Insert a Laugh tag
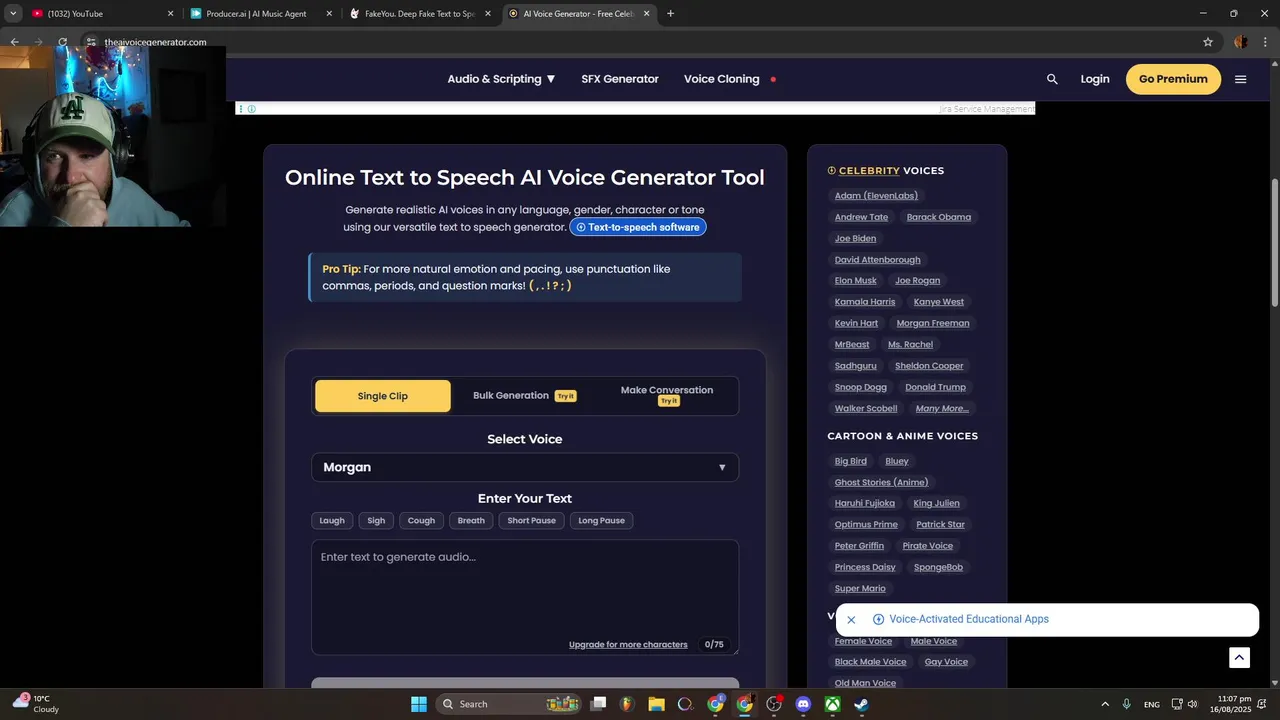This screenshot has height=720, width=1280. [332, 520]
